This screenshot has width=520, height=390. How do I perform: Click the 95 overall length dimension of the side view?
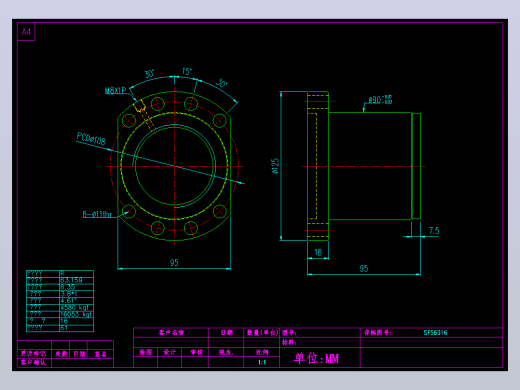click(x=364, y=269)
